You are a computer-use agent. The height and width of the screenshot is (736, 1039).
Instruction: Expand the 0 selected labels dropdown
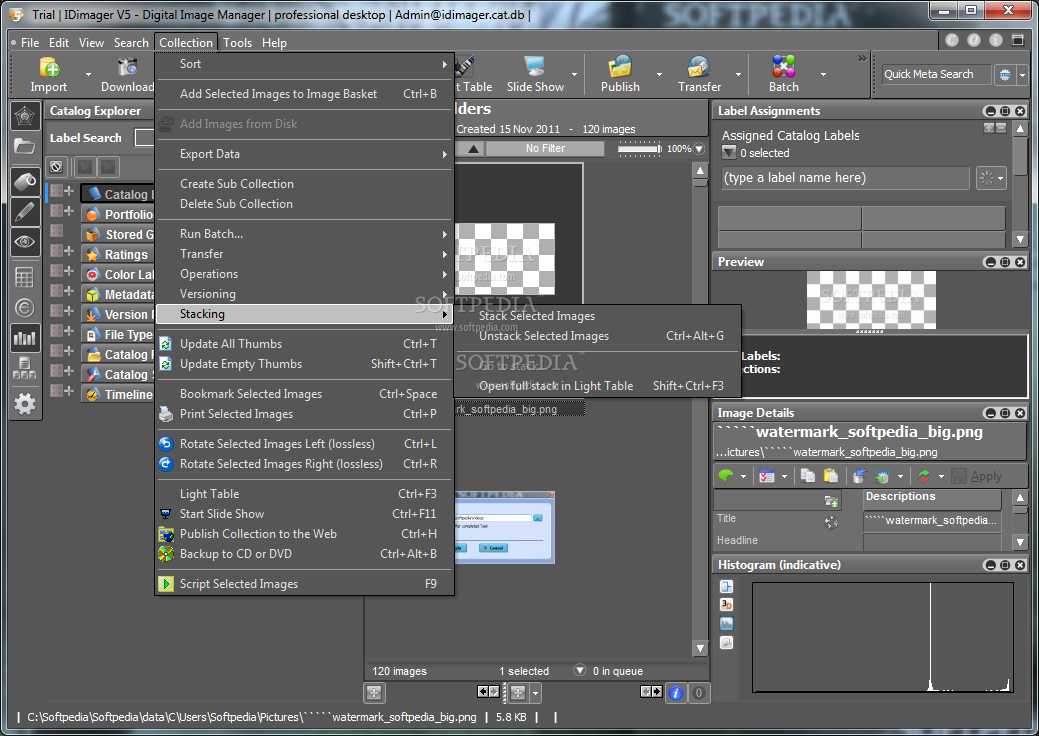point(729,153)
